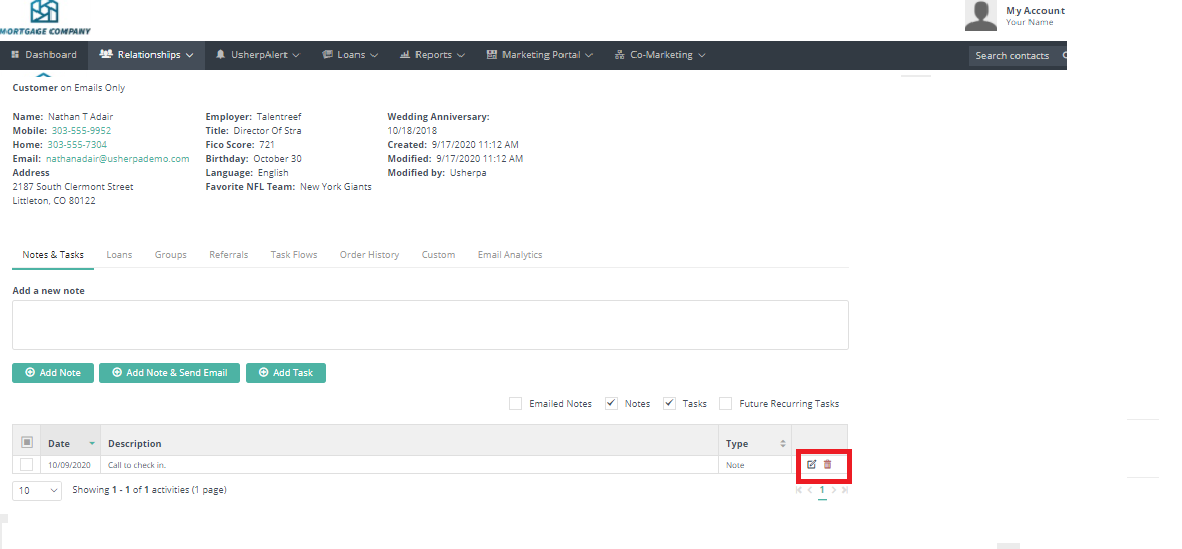The height and width of the screenshot is (549, 1182).
Task: Open the page size dropdown showing 10
Action: (x=37, y=491)
